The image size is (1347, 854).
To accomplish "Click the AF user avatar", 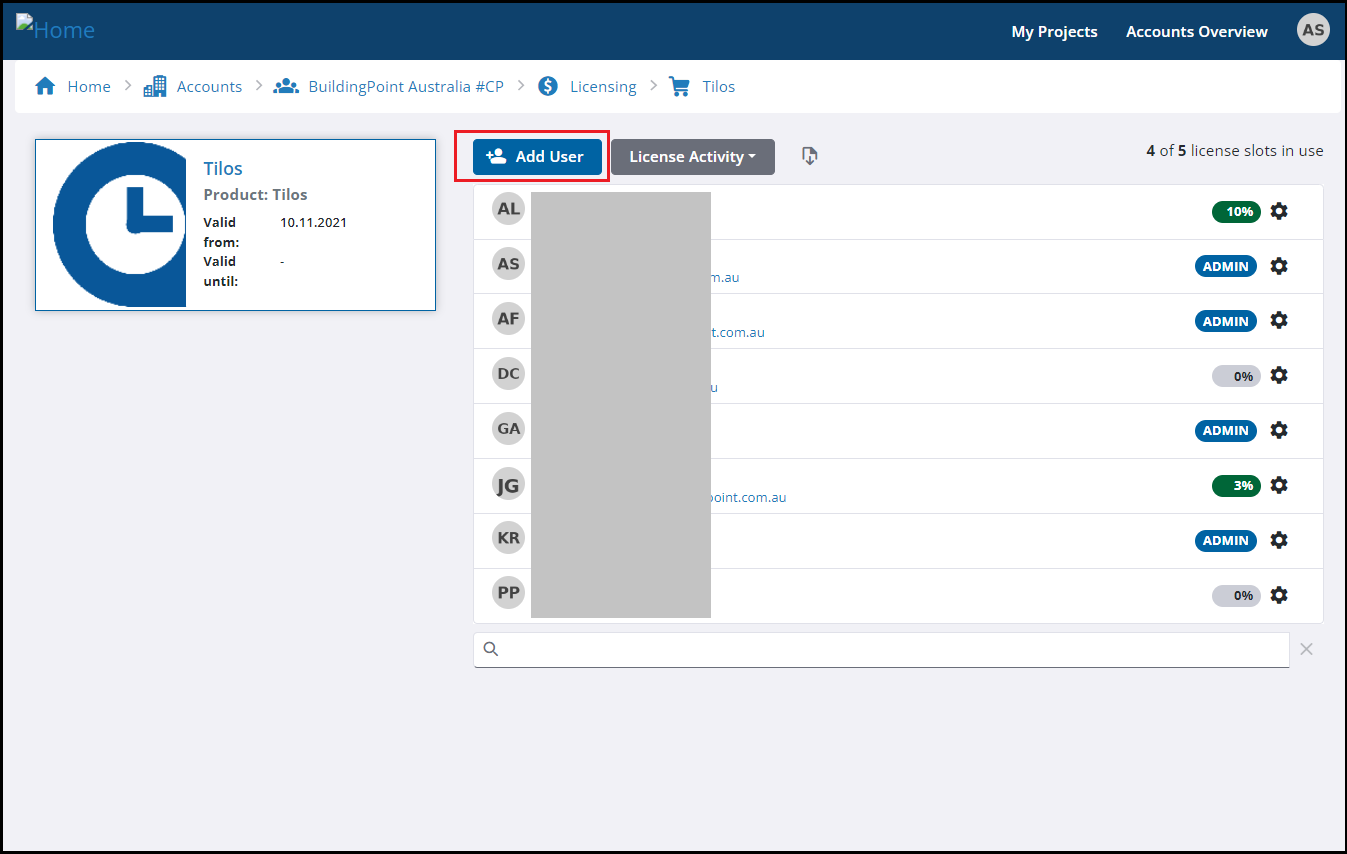I will pos(509,319).
